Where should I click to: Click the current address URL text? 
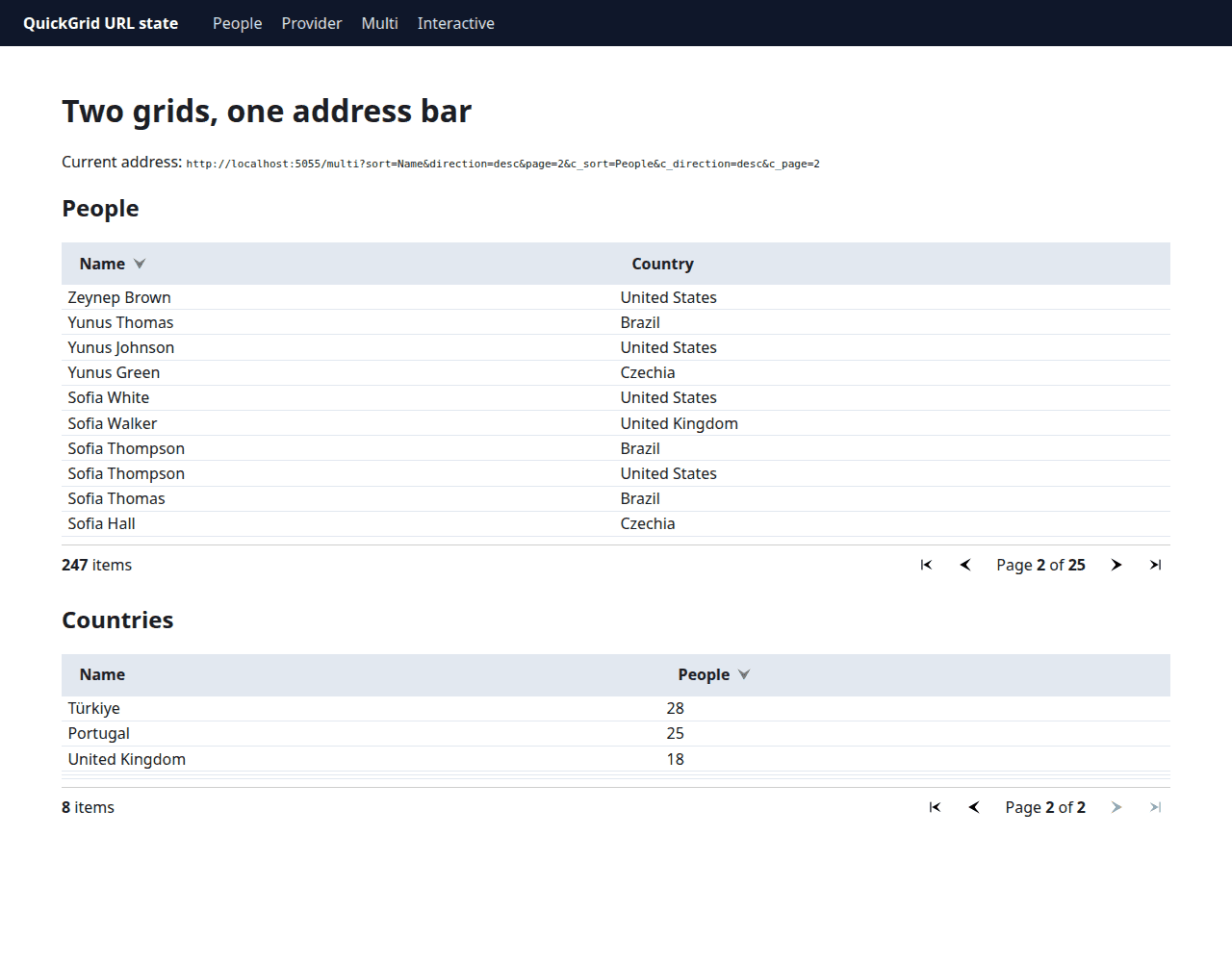coord(502,164)
